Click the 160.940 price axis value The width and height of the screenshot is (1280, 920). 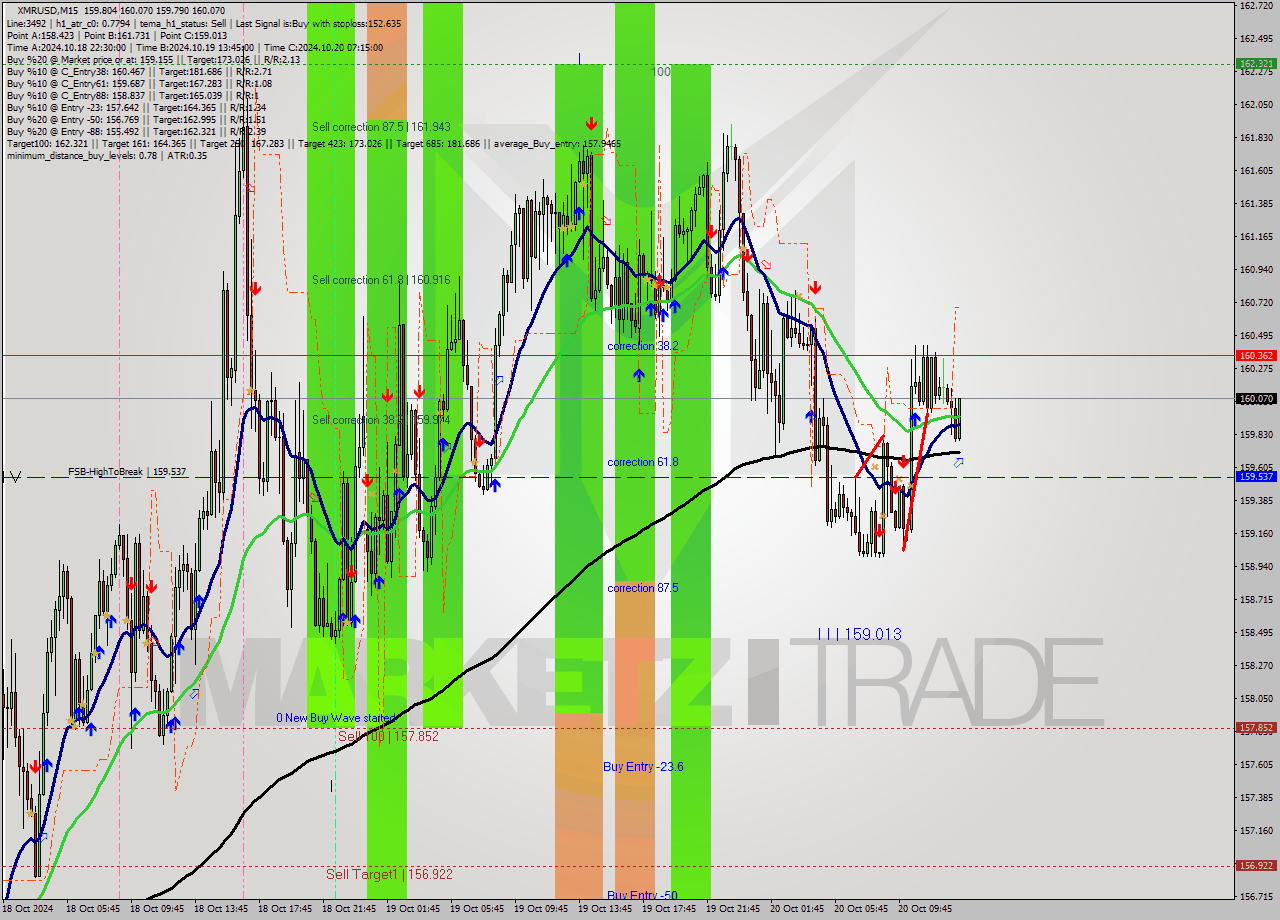point(1256,269)
